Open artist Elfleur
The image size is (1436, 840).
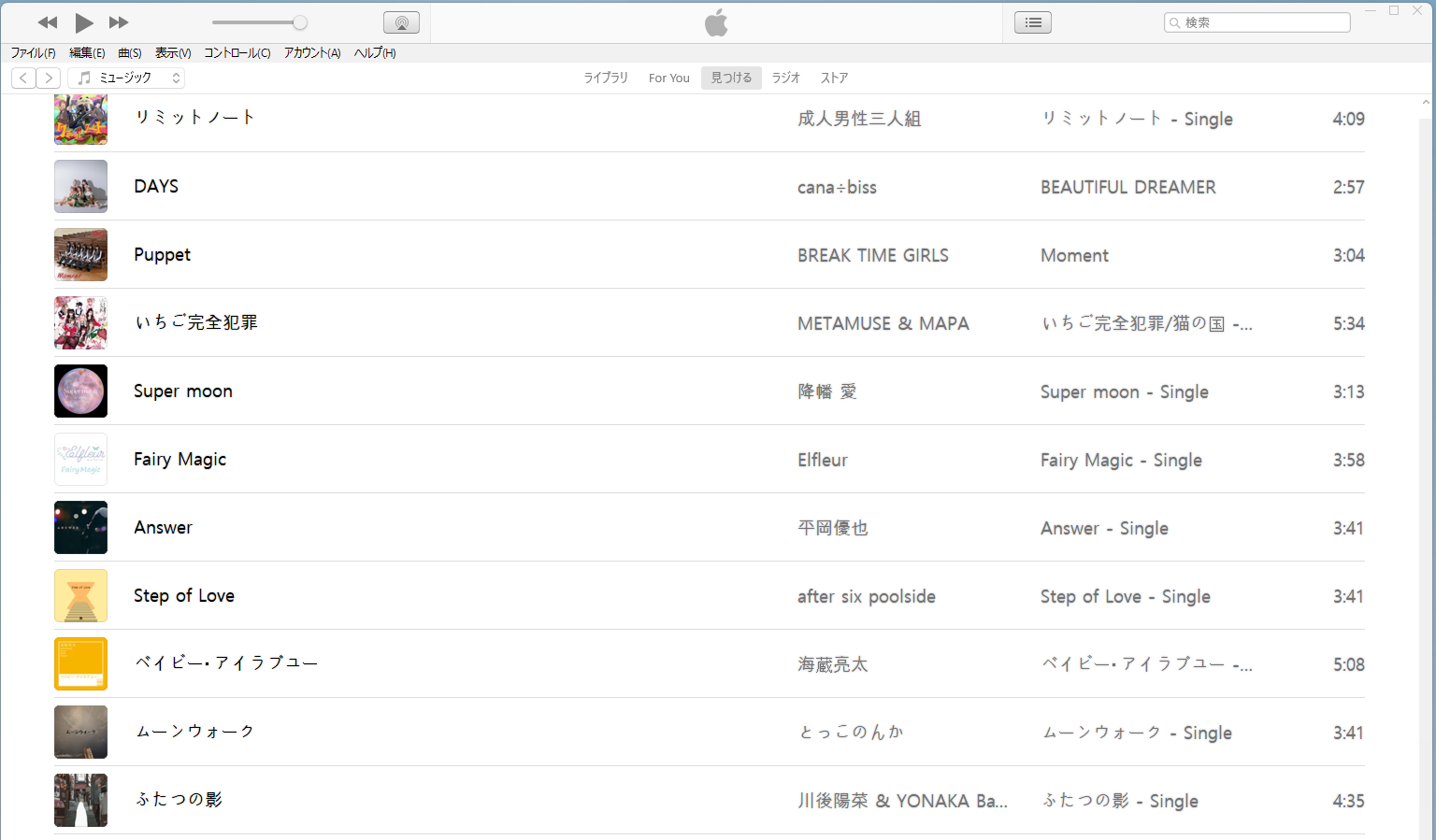pos(823,460)
